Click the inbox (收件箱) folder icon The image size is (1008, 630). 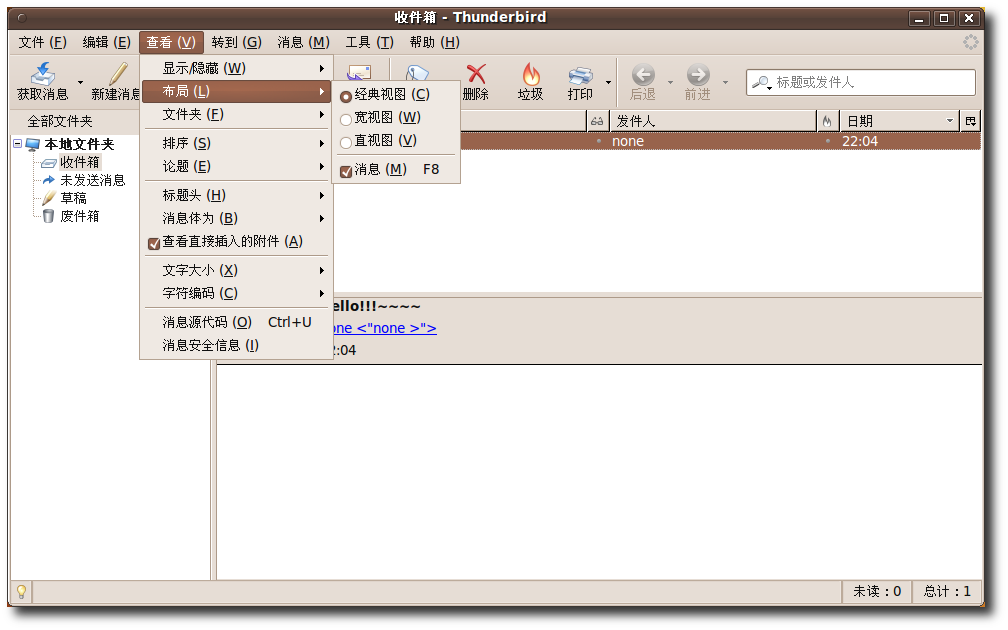pyautogui.click(x=49, y=163)
